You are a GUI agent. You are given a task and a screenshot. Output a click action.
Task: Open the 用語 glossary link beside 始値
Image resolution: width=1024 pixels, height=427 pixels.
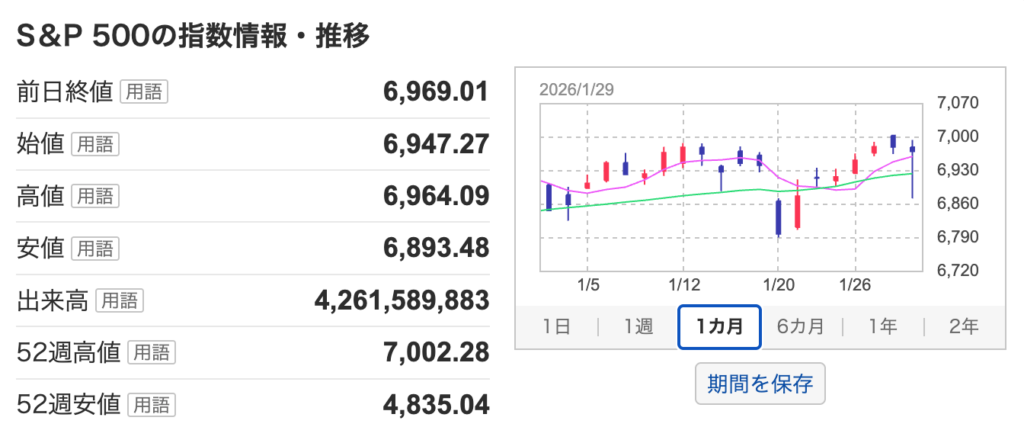click(x=94, y=144)
